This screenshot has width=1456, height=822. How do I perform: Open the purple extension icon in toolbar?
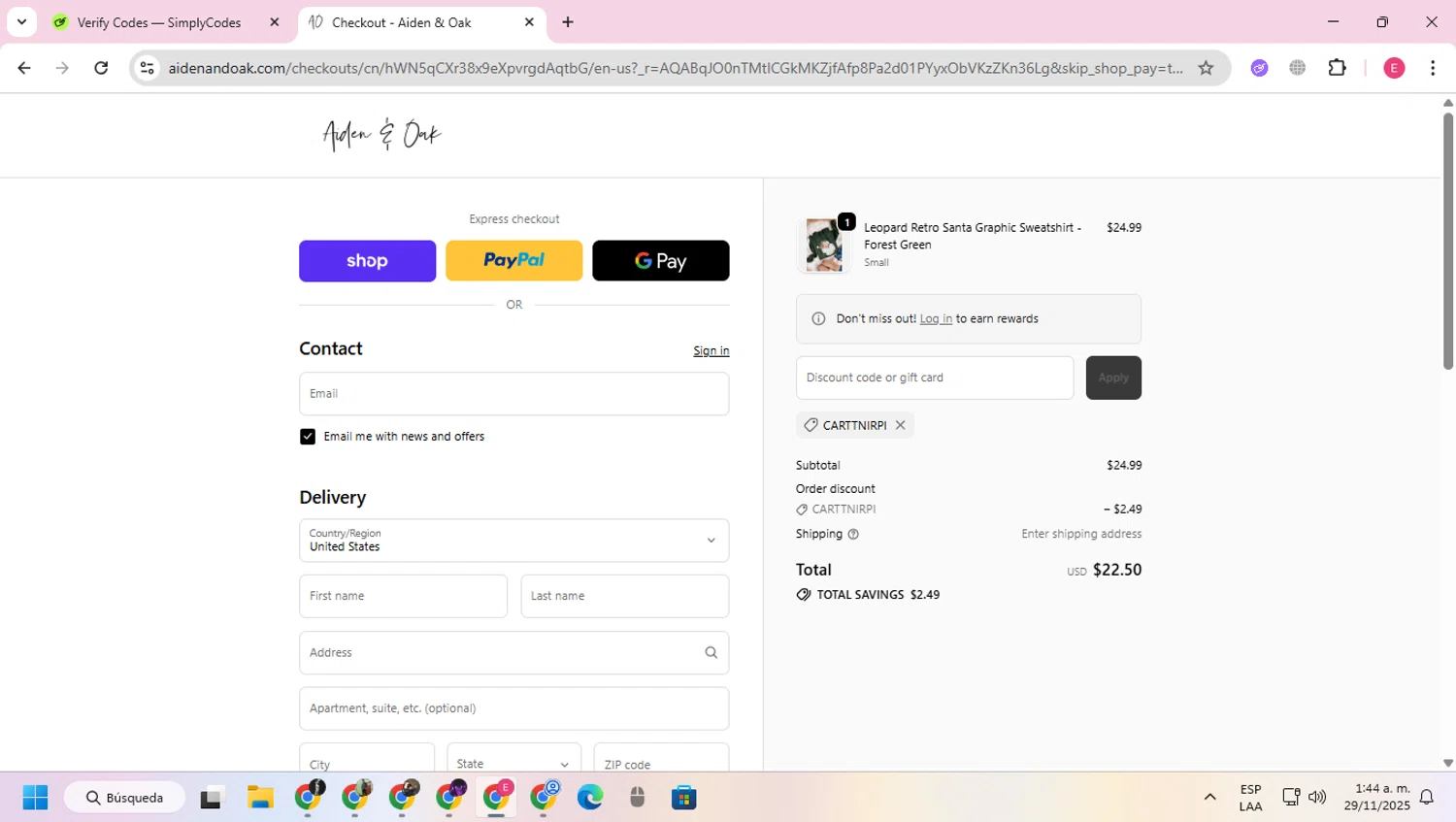tap(1259, 68)
